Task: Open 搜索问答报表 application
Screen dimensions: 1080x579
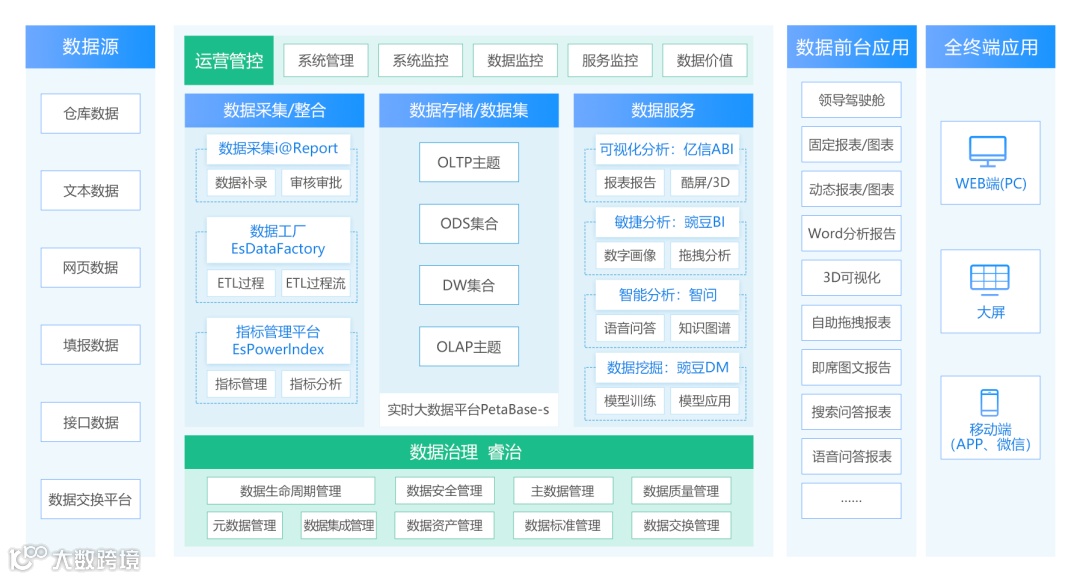Action: click(x=851, y=412)
